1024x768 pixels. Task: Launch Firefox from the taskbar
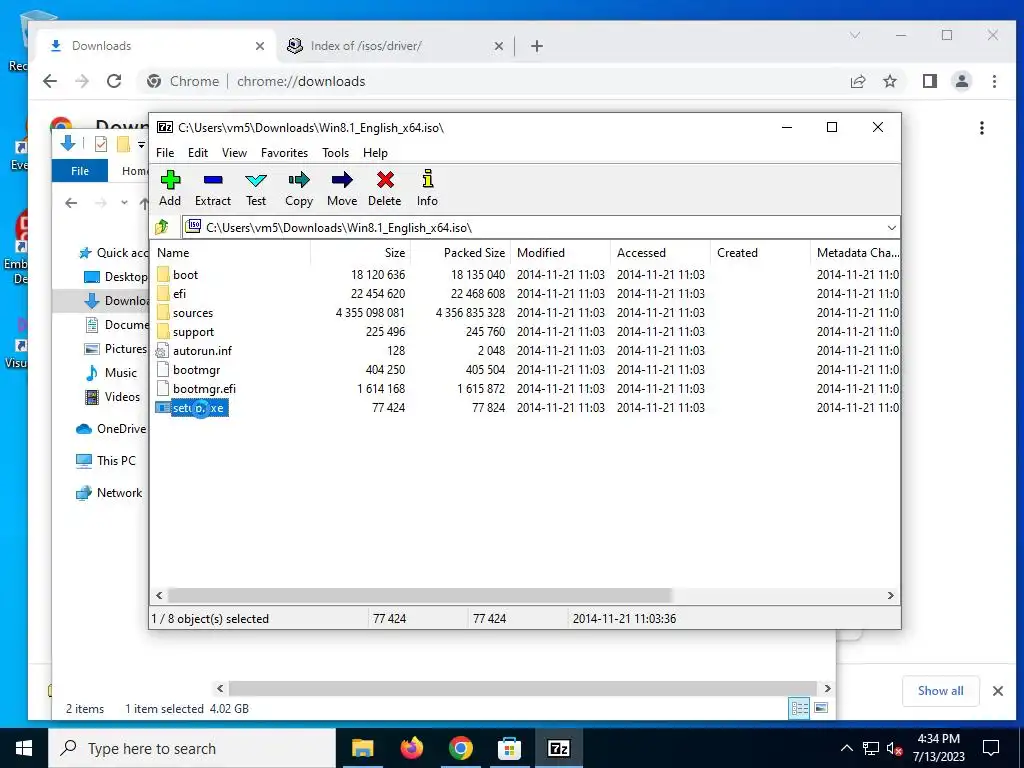(411, 748)
